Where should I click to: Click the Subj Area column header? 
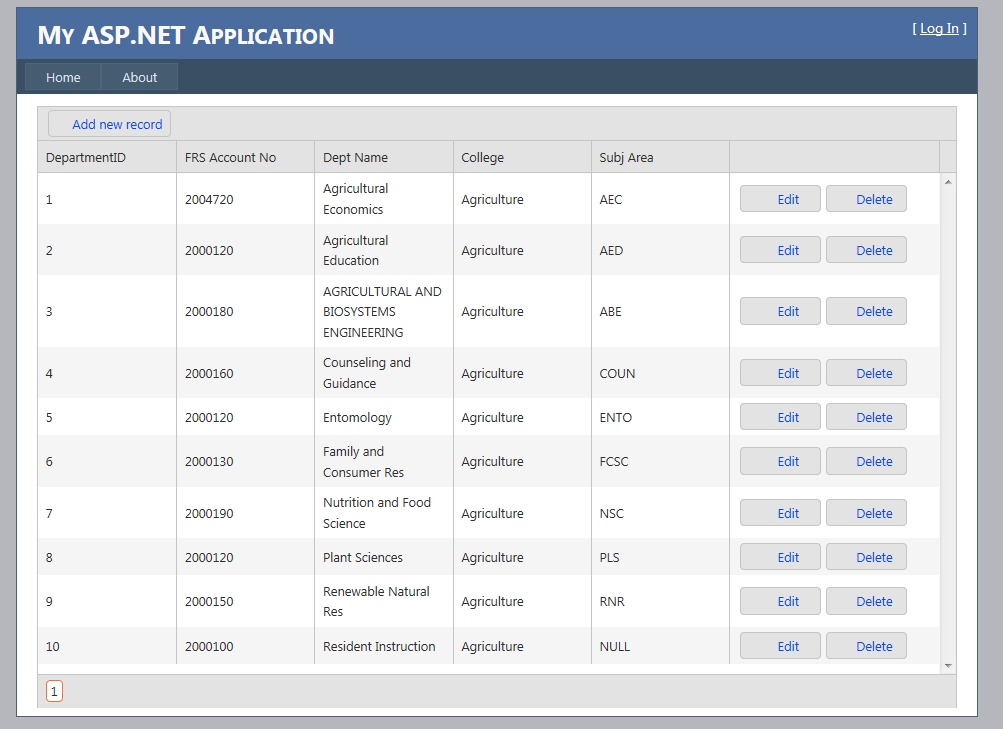click(626, 157)
